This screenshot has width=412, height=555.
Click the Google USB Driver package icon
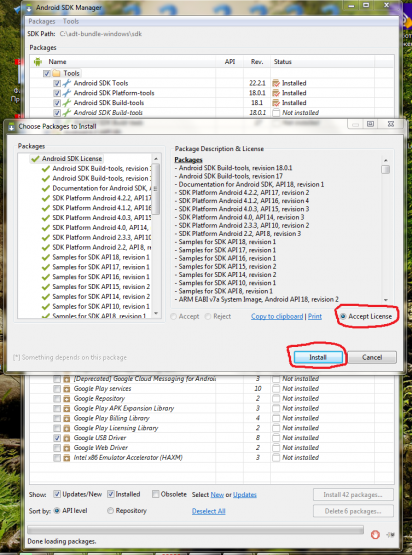click(66, 438)
